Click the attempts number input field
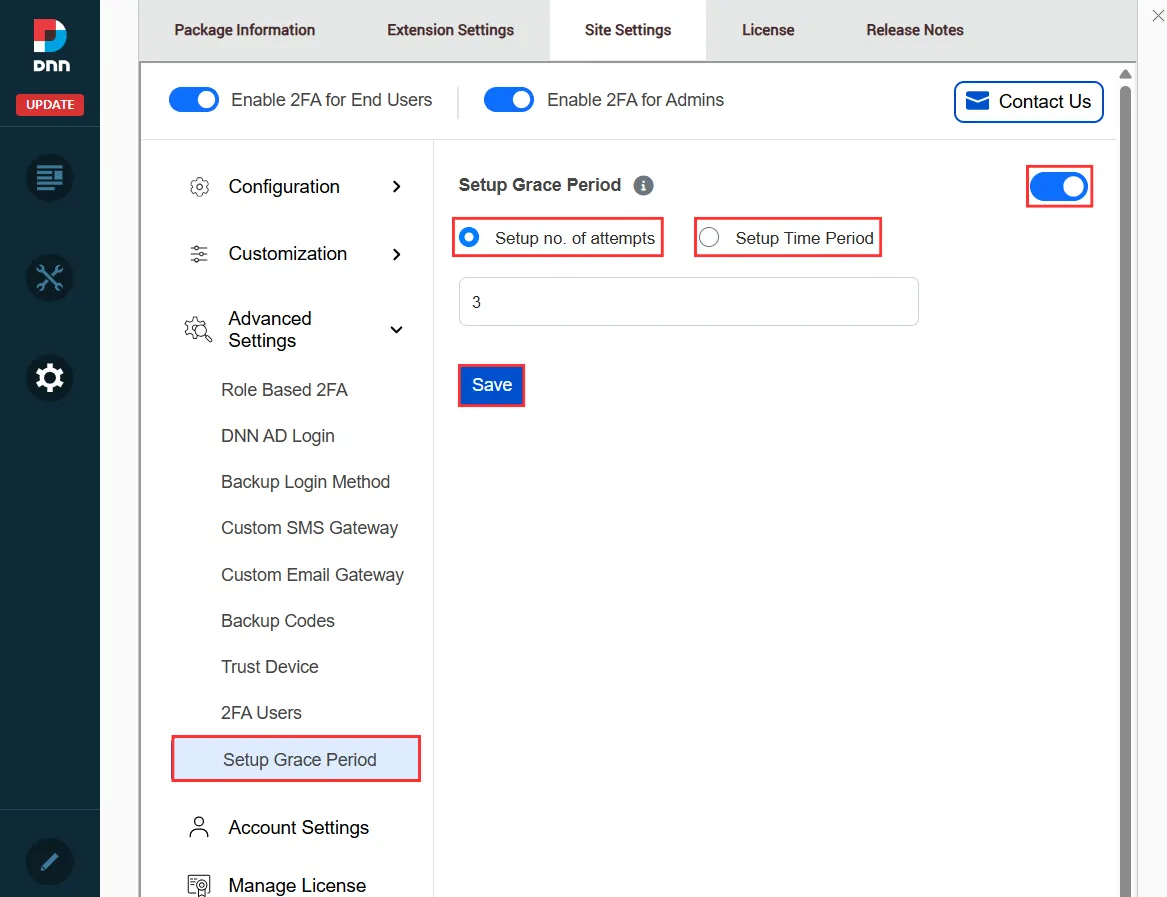The height and width of the screenshot is (897, 1167). [x=688, y=302]
